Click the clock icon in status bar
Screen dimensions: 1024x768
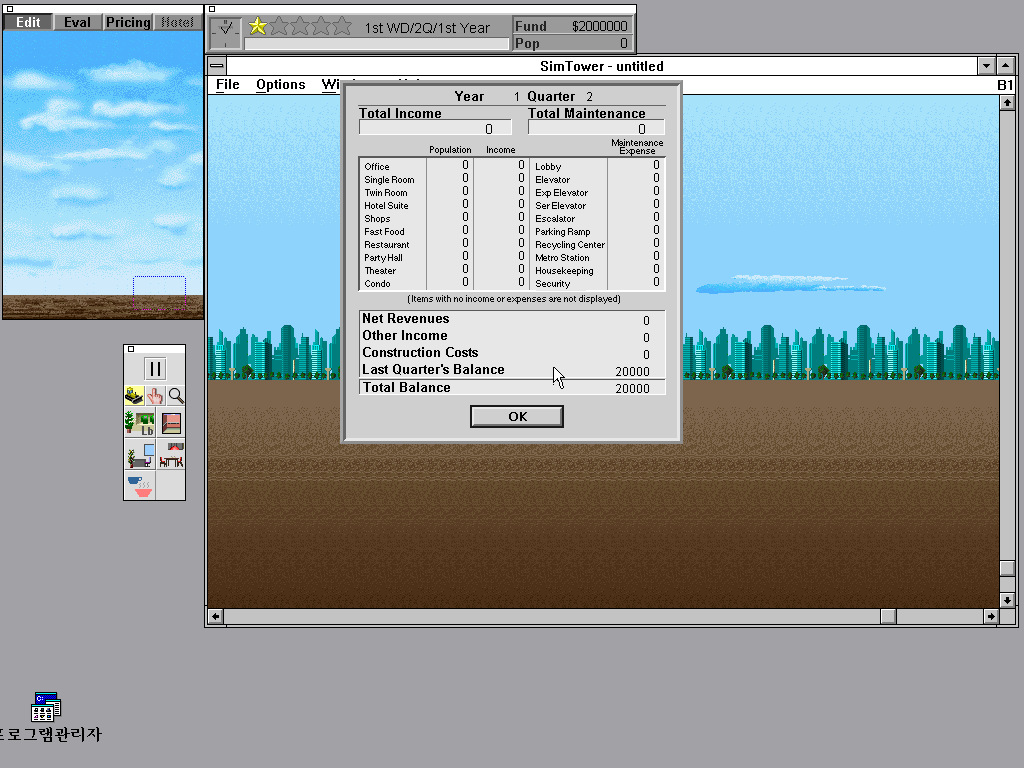225,33
